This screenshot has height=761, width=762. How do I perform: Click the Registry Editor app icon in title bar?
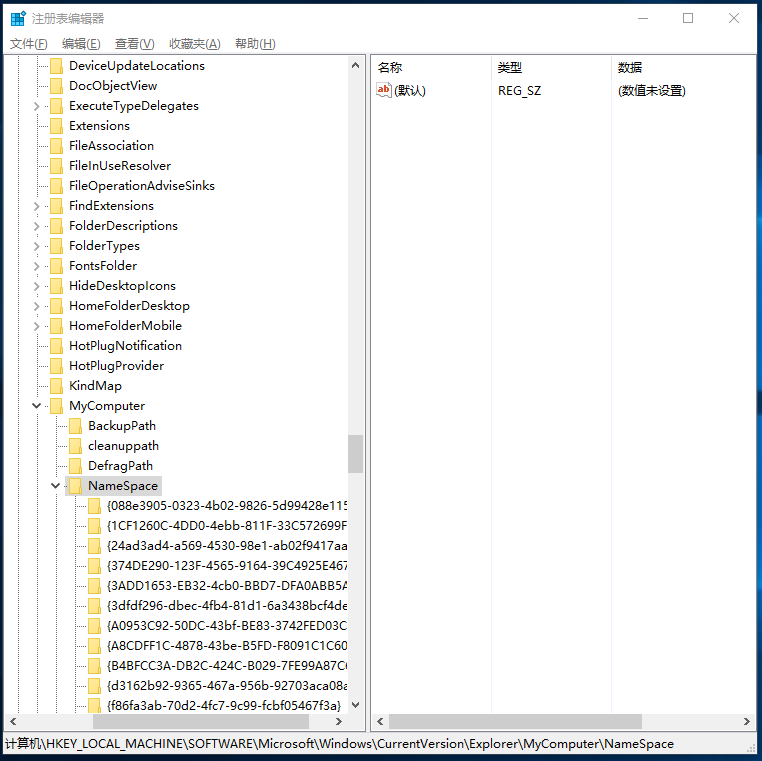point(18,18)
